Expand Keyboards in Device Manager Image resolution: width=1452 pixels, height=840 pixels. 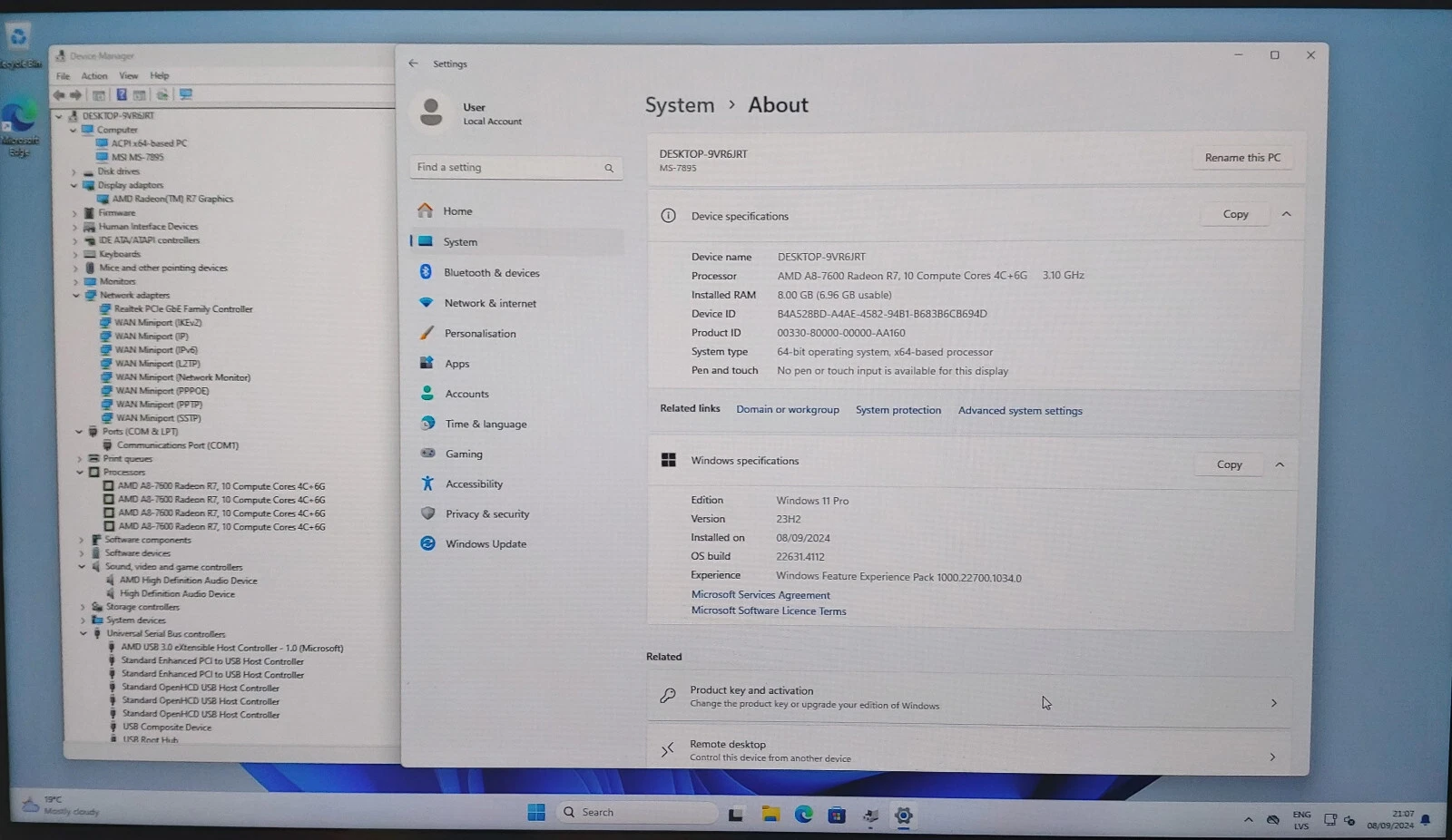pos(75,254)
